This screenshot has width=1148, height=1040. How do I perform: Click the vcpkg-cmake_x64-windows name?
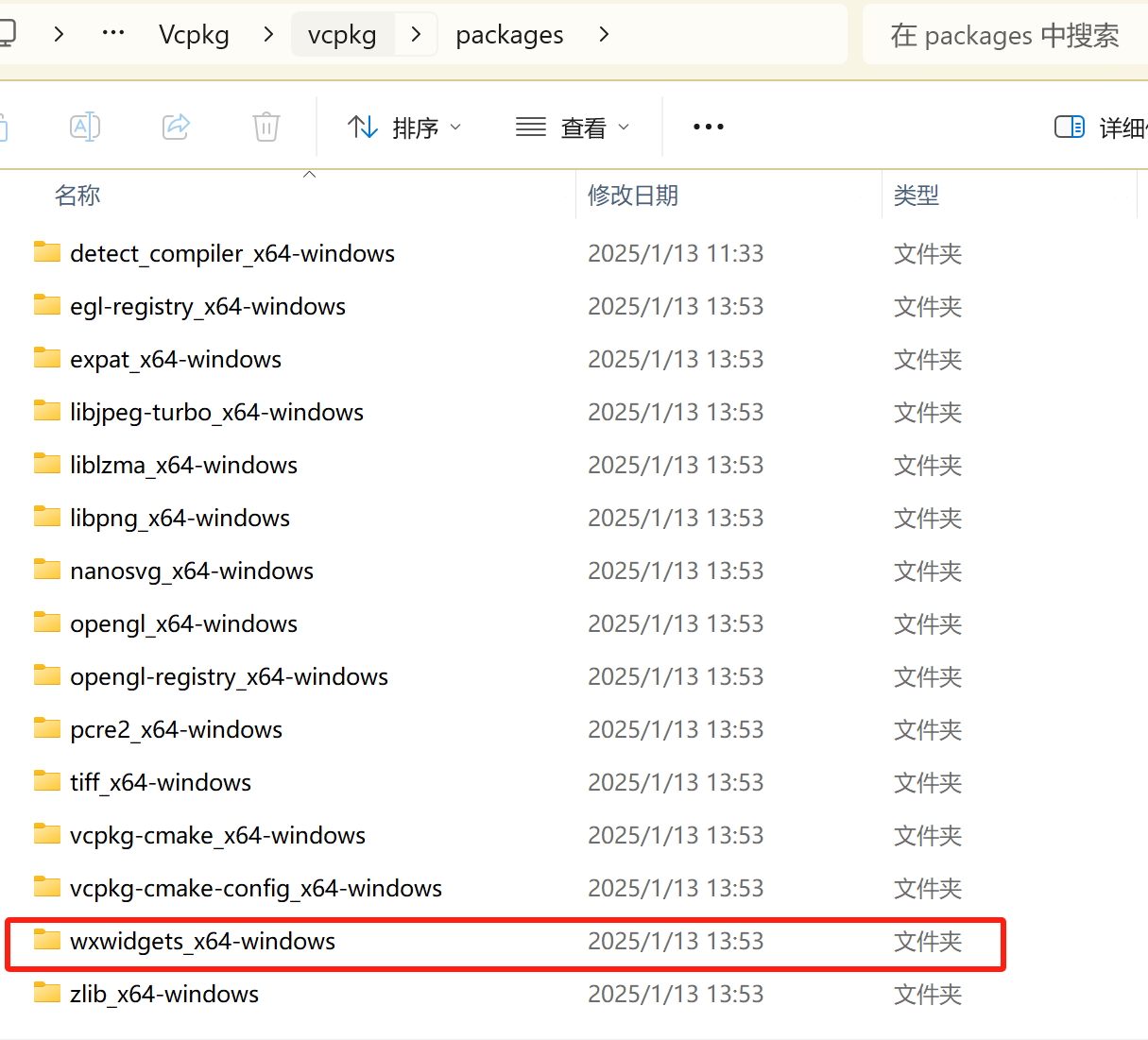coord(217,836)
